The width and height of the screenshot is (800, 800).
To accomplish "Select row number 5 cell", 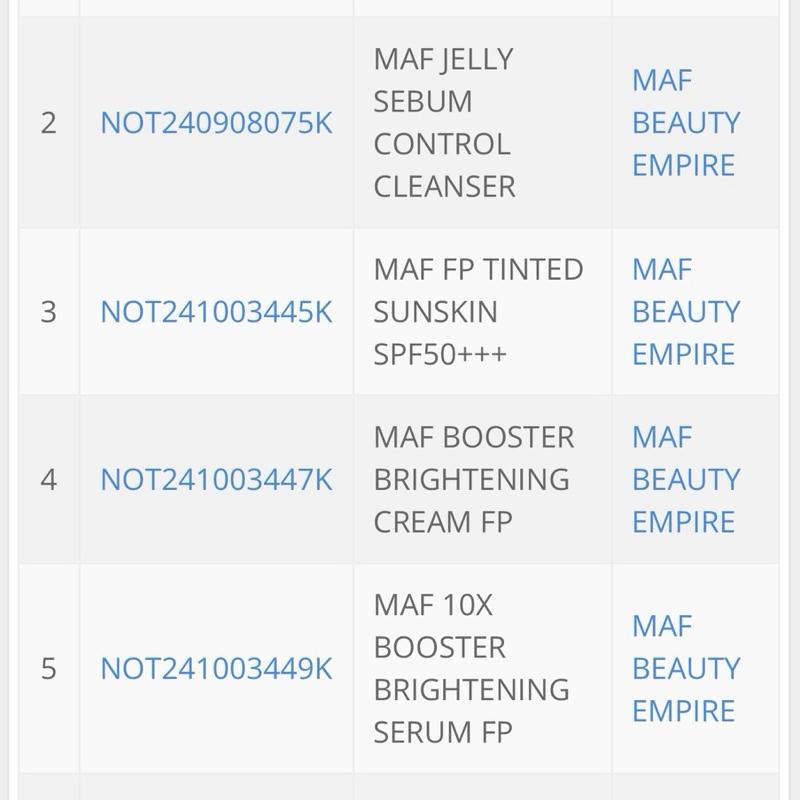I will point(49,668).
